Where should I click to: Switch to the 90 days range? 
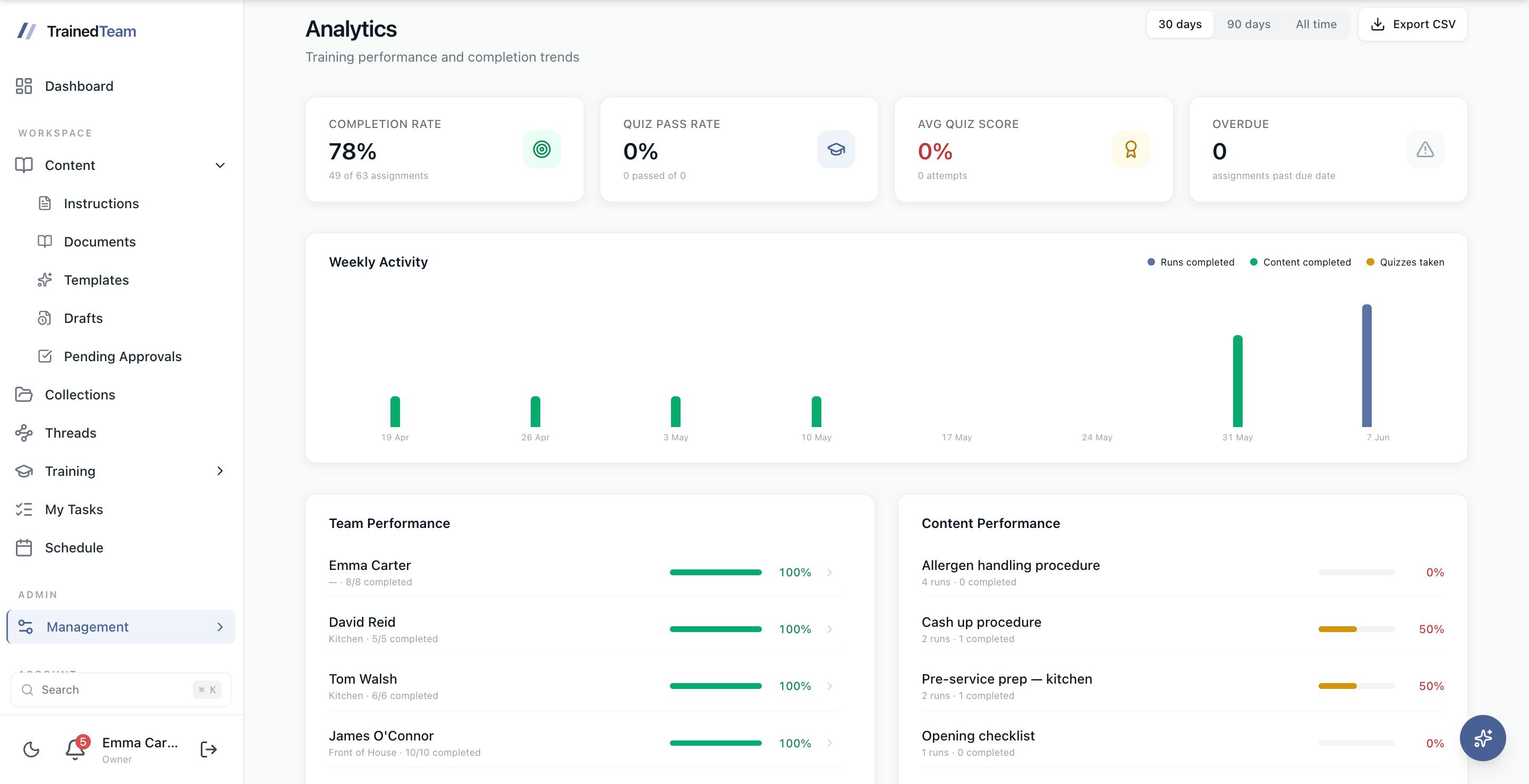pos(1248,24)
